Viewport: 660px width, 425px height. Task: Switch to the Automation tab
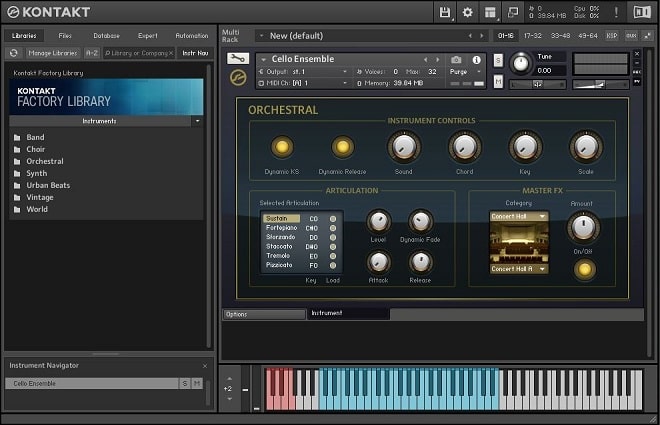click(x=192, y=36)
